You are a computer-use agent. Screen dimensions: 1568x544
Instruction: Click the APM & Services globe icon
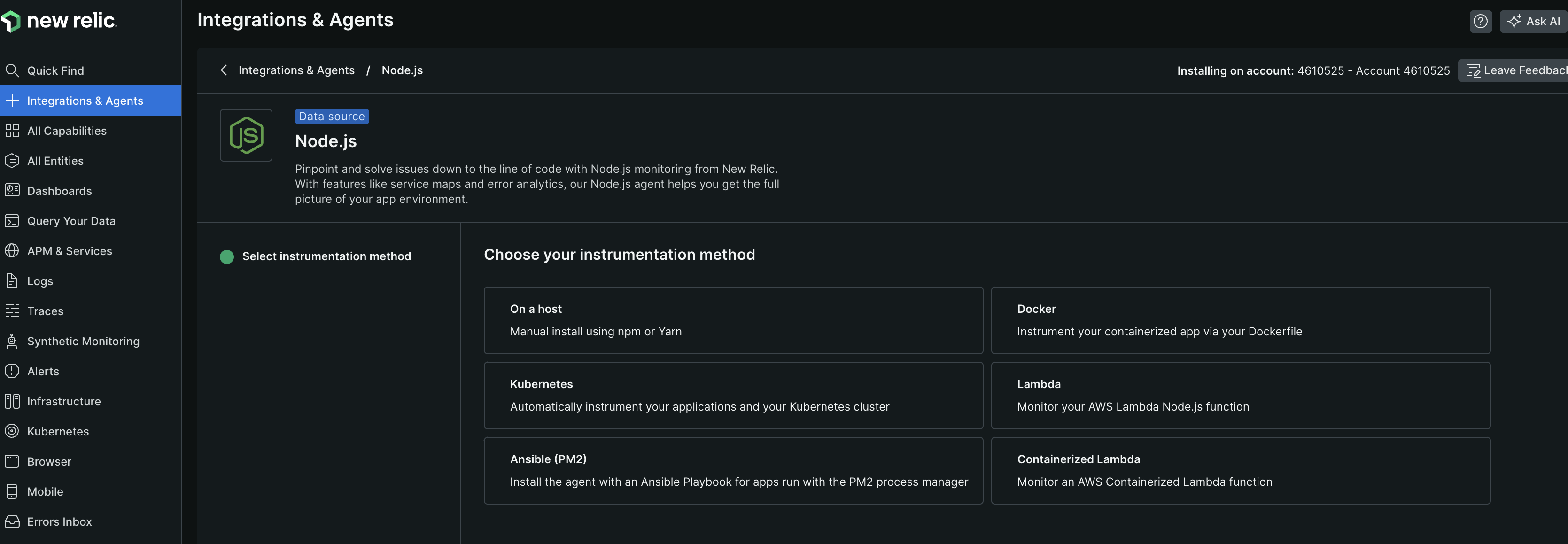pos(12,251)
